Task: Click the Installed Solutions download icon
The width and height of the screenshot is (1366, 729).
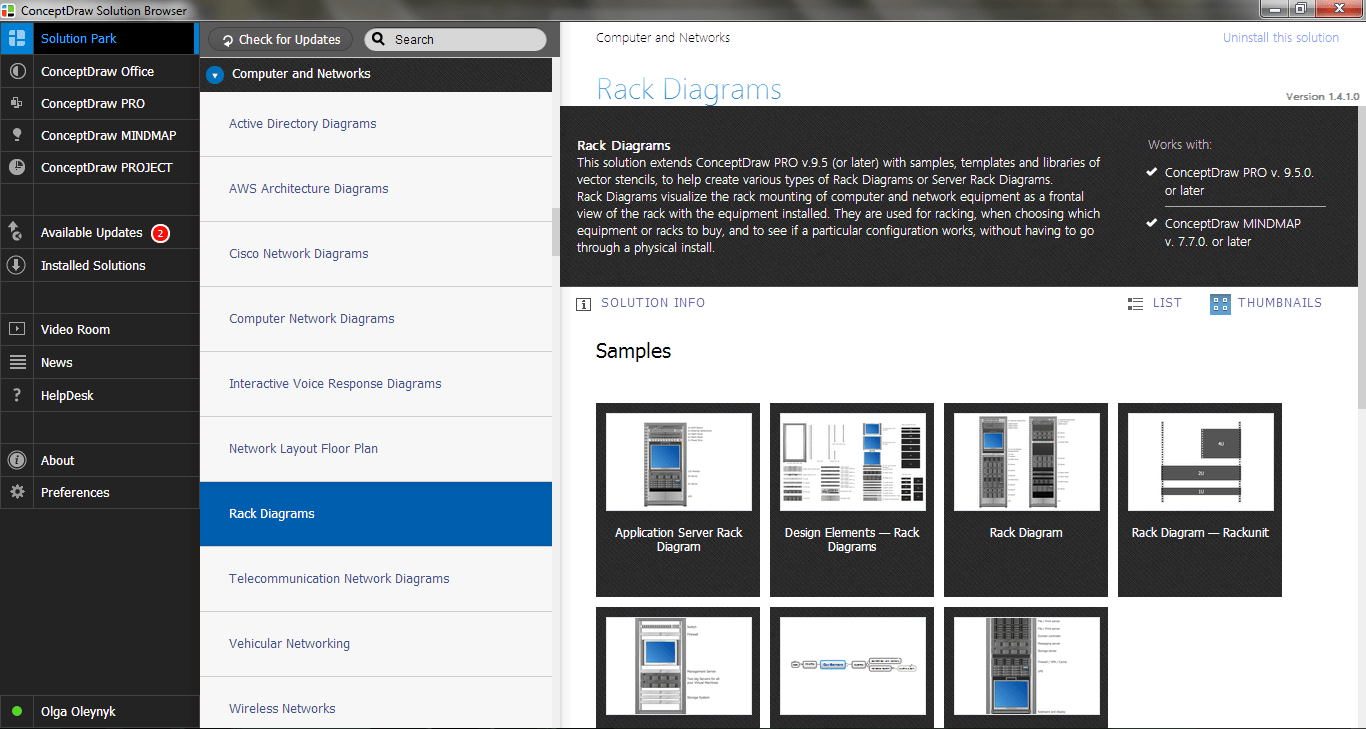Action: click(16, 265)
